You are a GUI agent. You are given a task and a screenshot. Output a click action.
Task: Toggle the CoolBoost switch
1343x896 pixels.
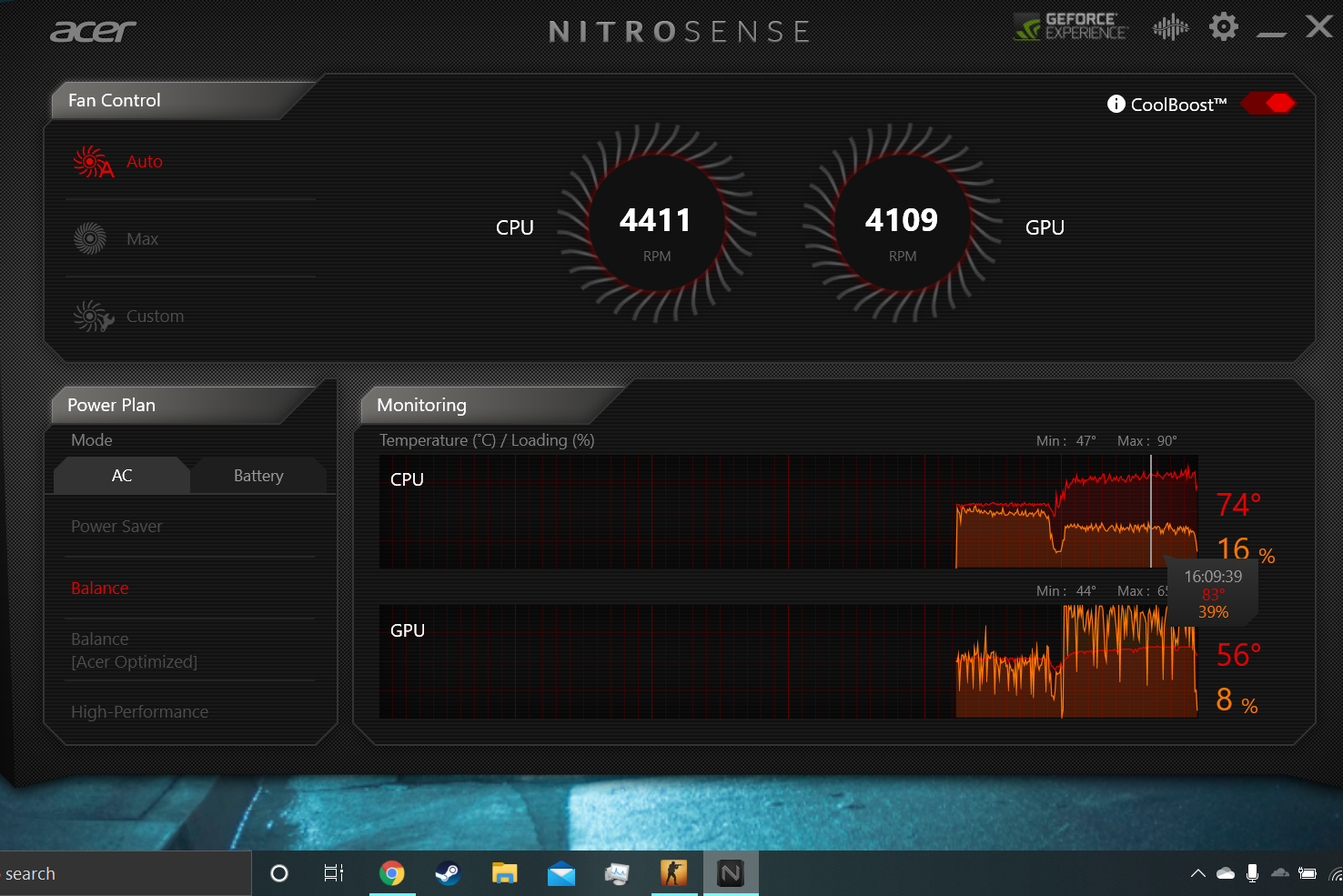point(1268,104)
